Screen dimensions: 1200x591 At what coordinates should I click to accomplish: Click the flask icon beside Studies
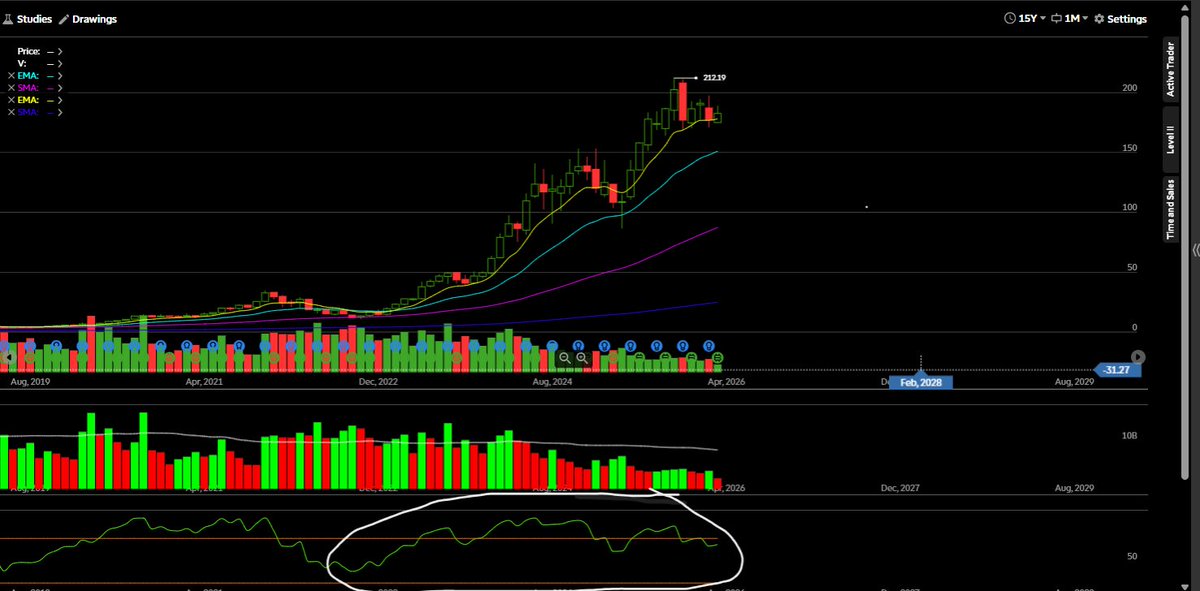point(8,19)
